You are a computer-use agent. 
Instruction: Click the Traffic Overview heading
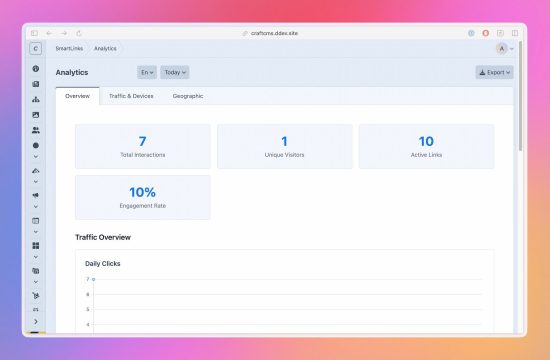coord(103,237)
